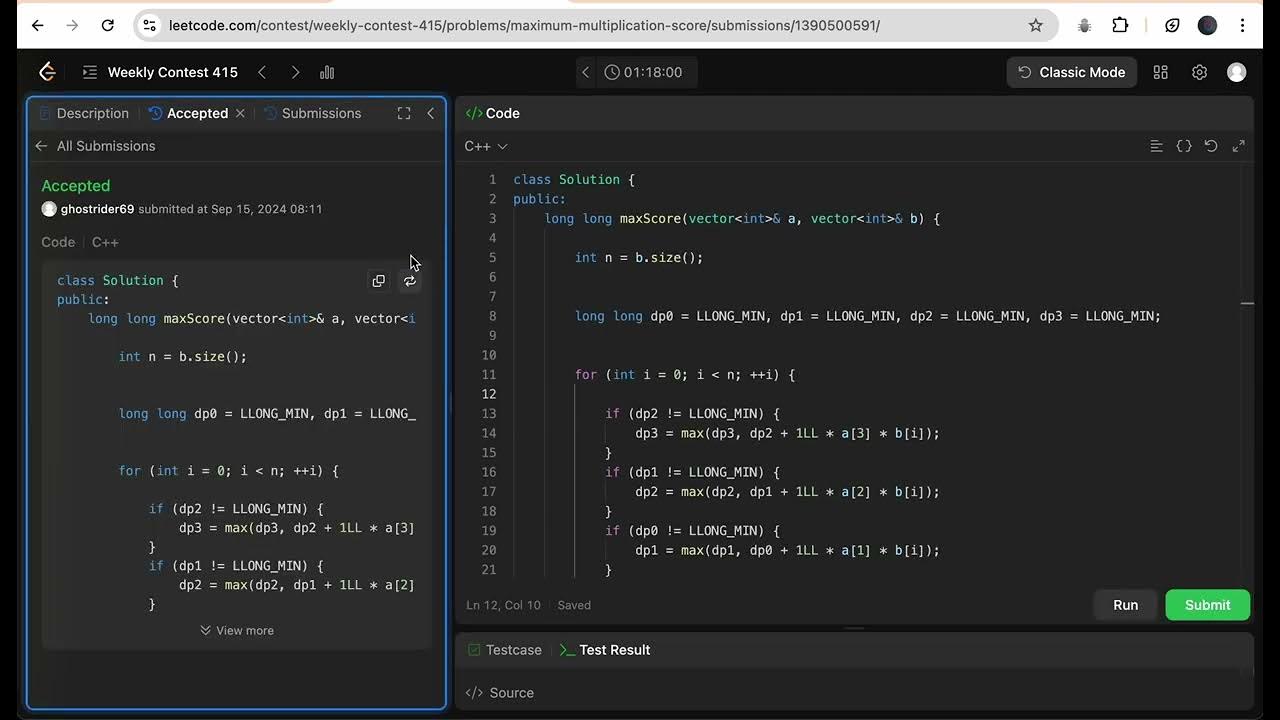Open the bug extension icon
The width and height of the screenshot is (1280, 720).
coord(1084,25)
